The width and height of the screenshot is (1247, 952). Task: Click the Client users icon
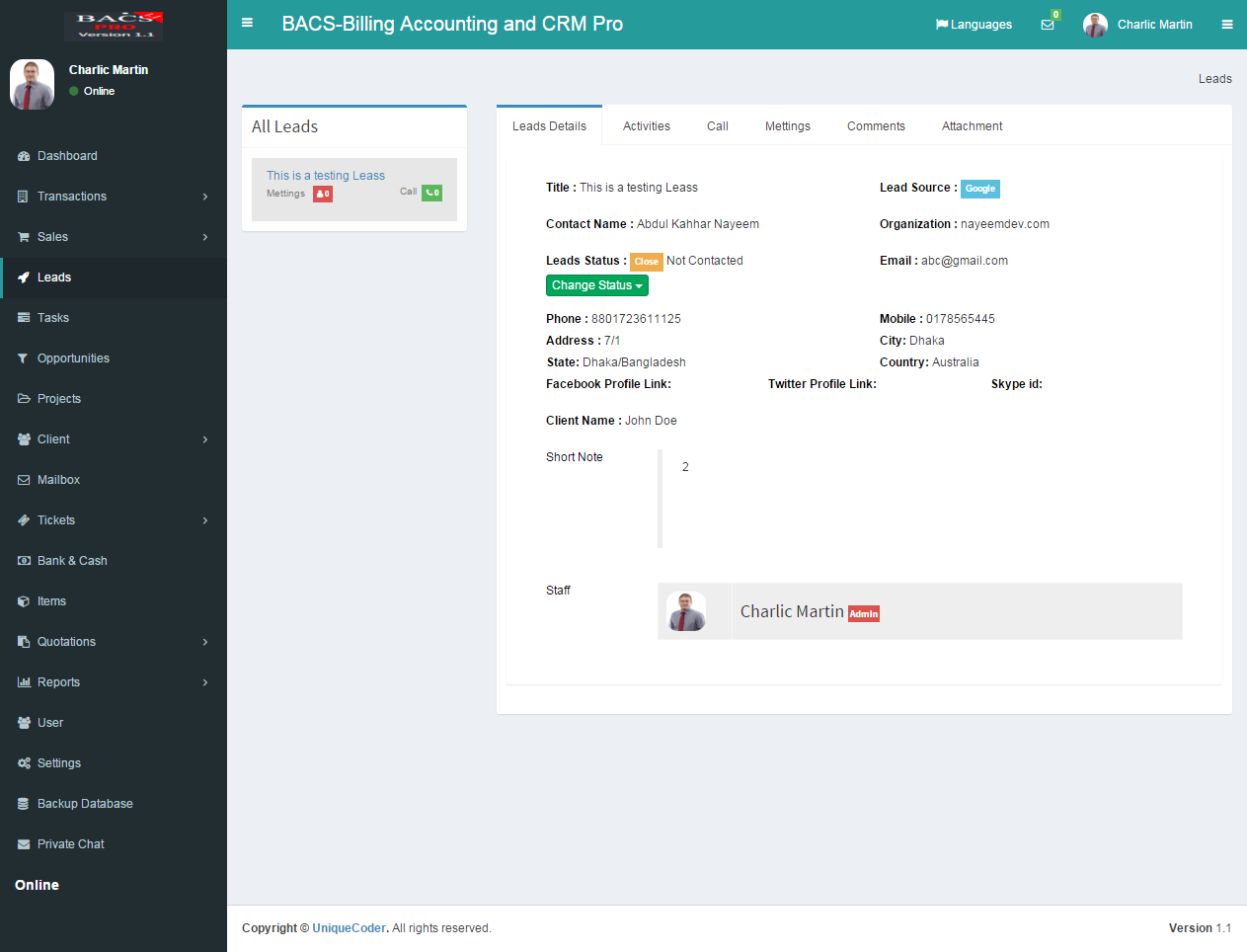pyautogui.click(x=24, y=439)
